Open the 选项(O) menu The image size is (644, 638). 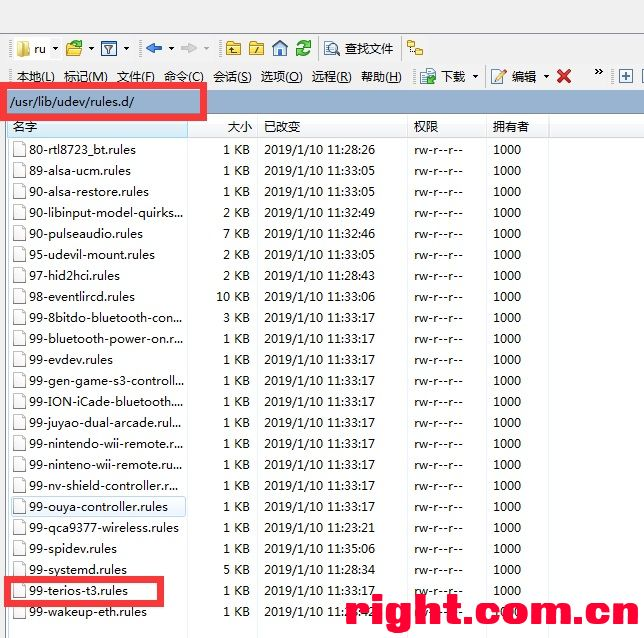pyautogui.click(x=281, y=77)
